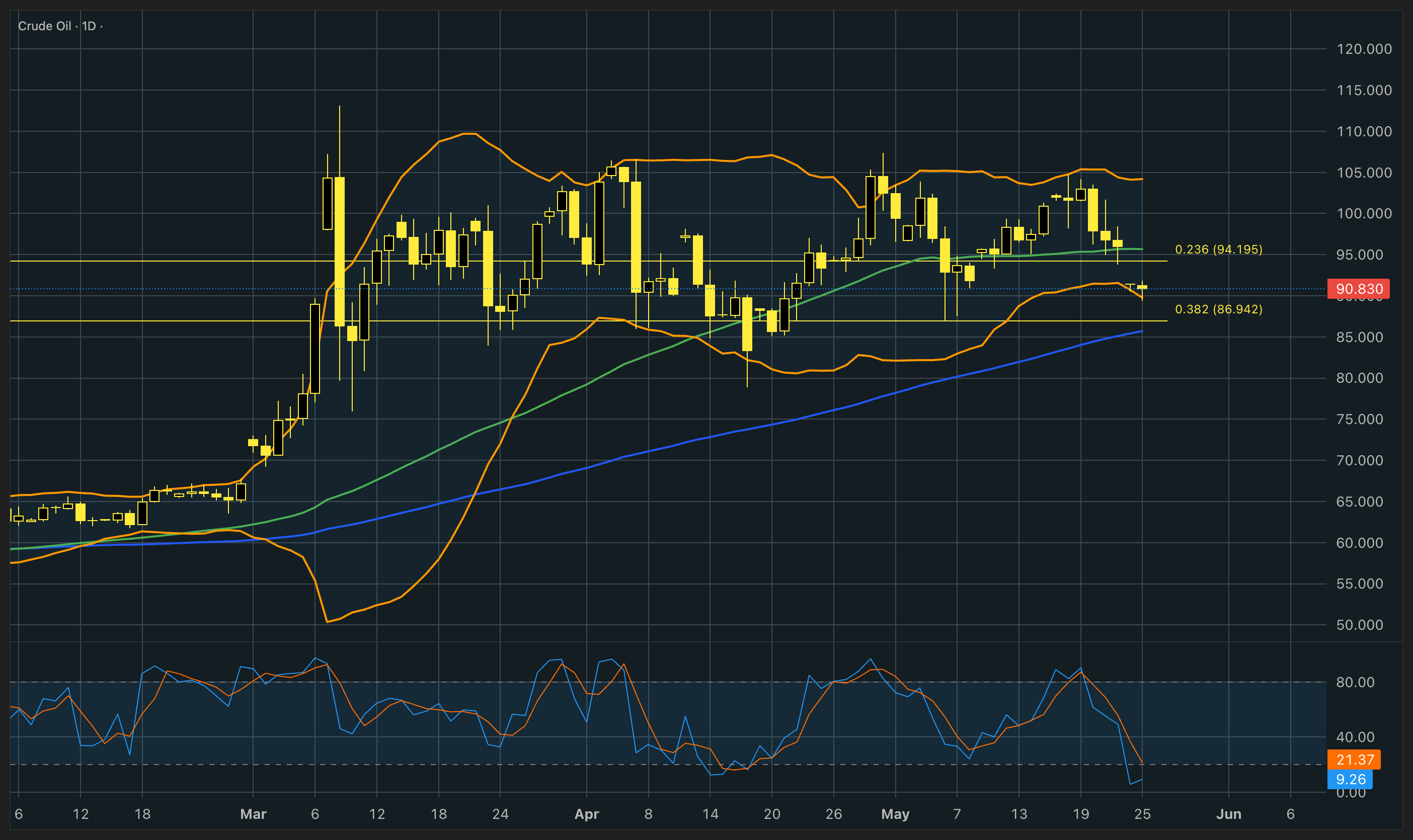1413x840 pixels.
Task: Select the 110.000 price axis label
Action: click(1364, 131)
